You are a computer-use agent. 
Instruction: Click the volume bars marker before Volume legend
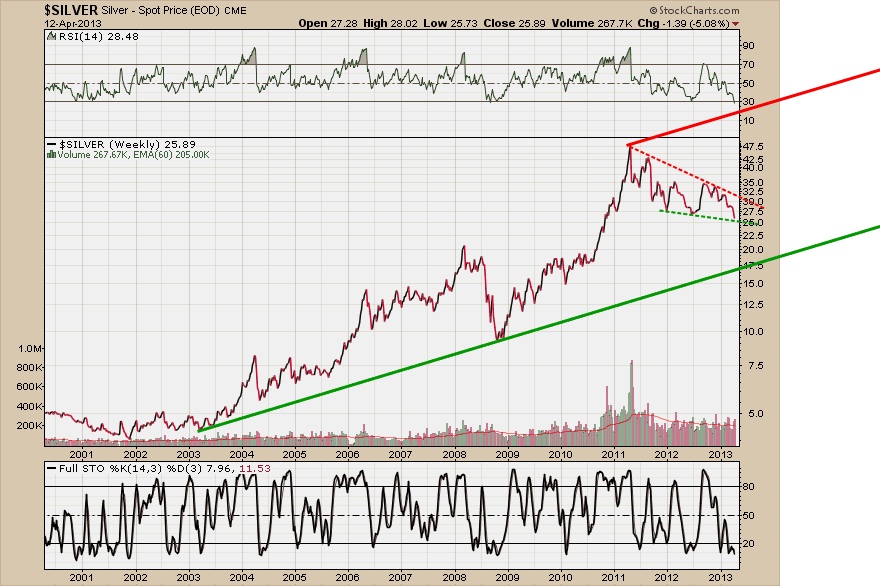(x=51, y=155)
